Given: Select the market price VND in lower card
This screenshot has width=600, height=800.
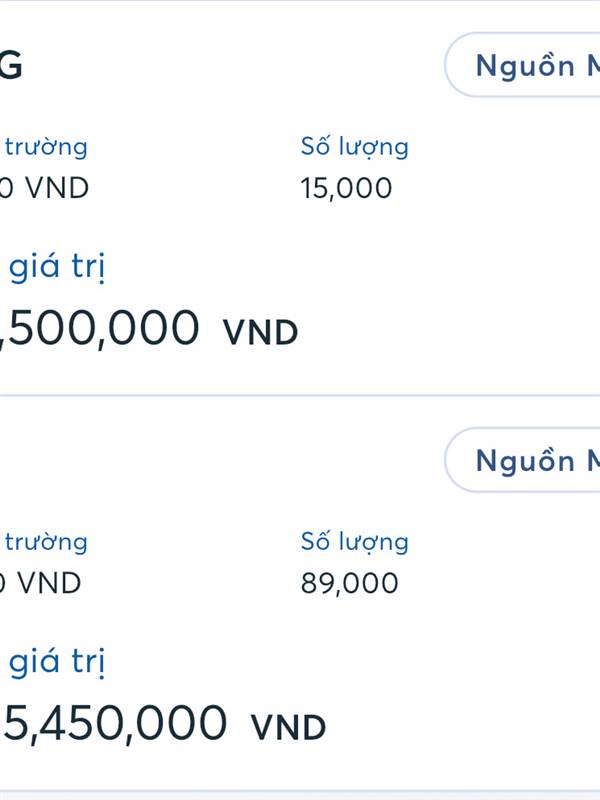Looking at the screenshot, I should tap(40, 583).
